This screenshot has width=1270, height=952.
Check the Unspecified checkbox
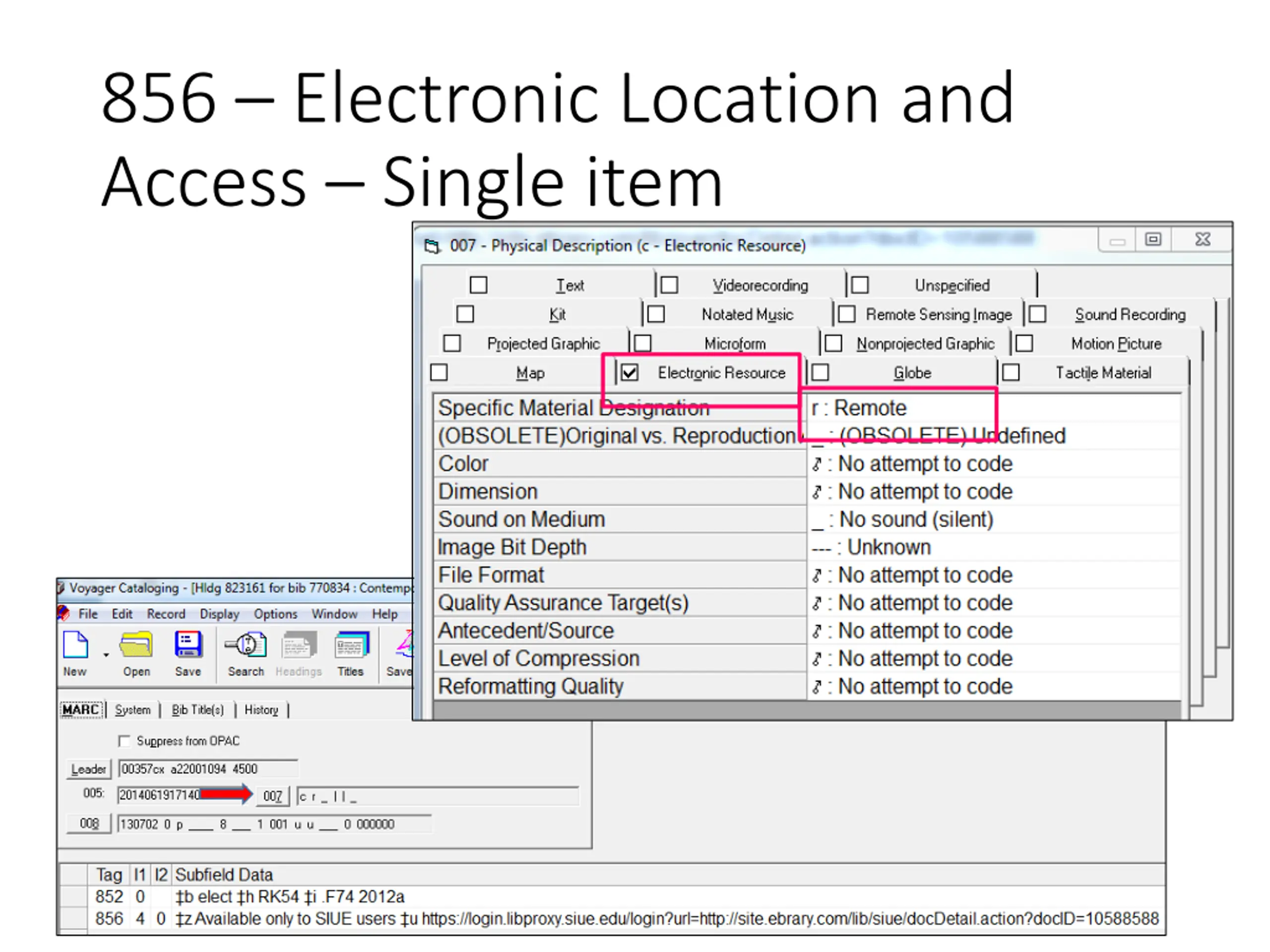[x=860, y=285]
